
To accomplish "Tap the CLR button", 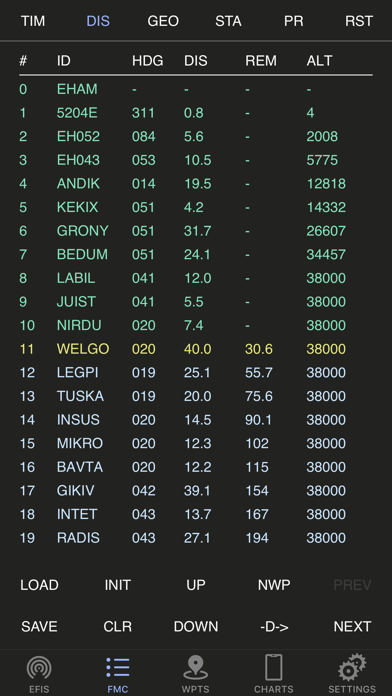I will point(118,626).
